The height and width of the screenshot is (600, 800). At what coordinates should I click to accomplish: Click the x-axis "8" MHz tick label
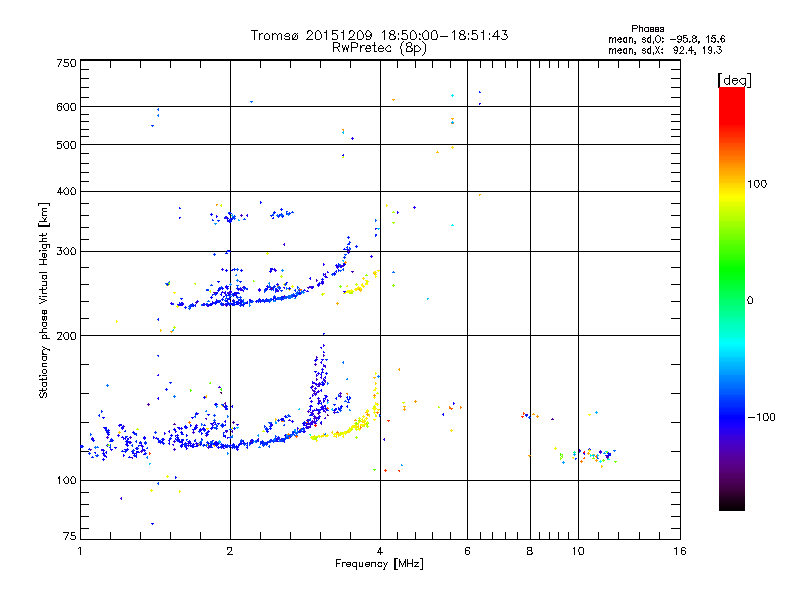click(530, 551)
